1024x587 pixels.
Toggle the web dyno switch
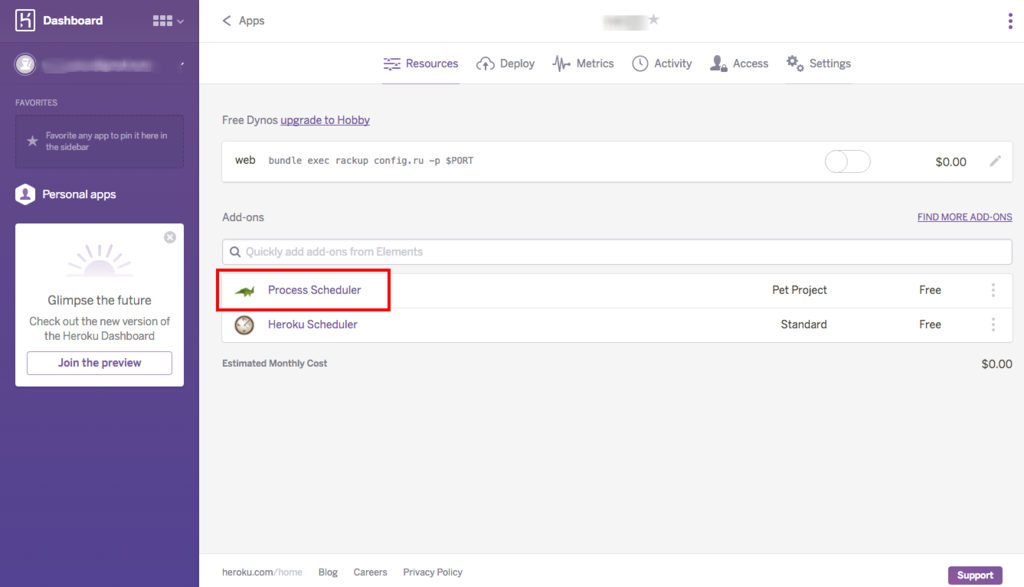pos(847,161)
